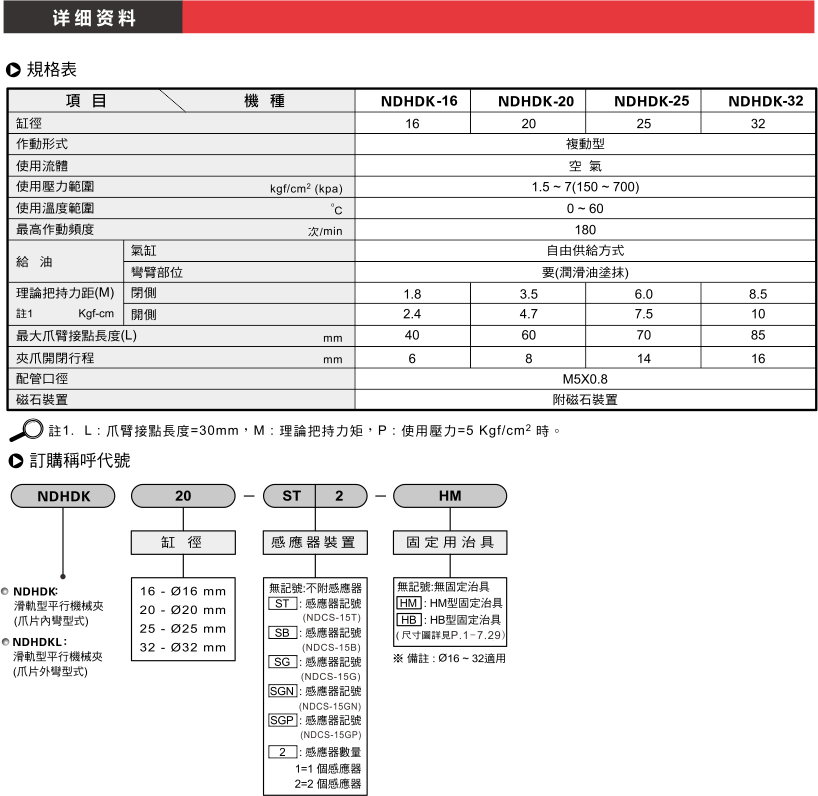Click the boxed SGN sensor code

click(282, 691)
